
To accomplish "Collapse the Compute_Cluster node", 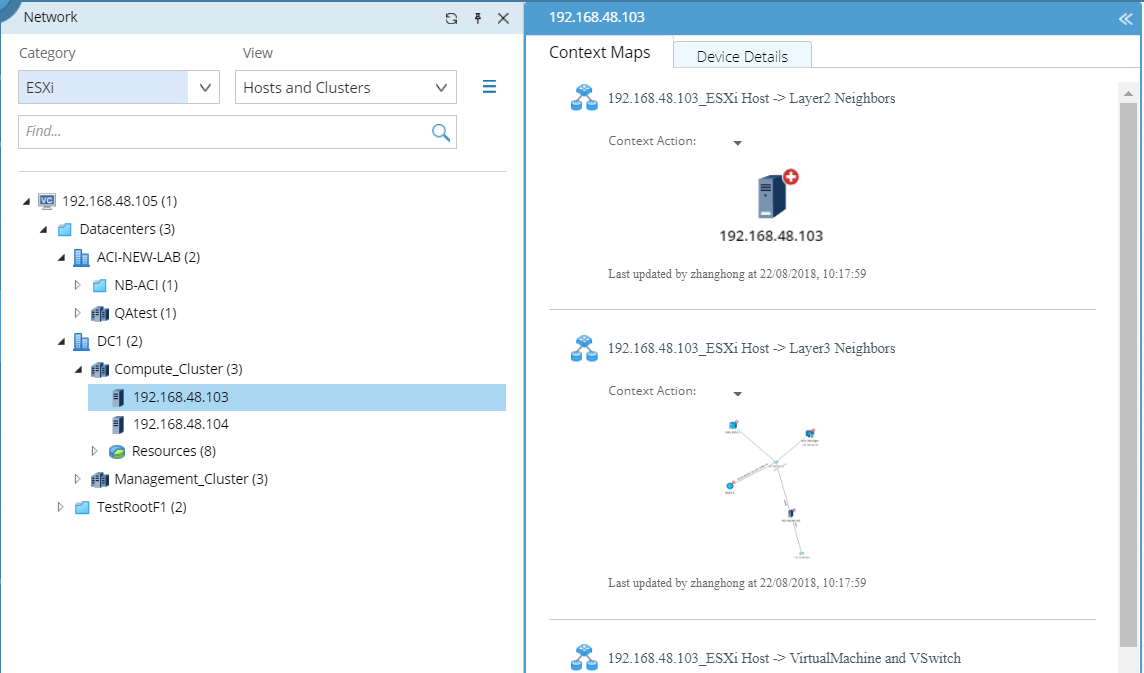I will pos(78,369).
